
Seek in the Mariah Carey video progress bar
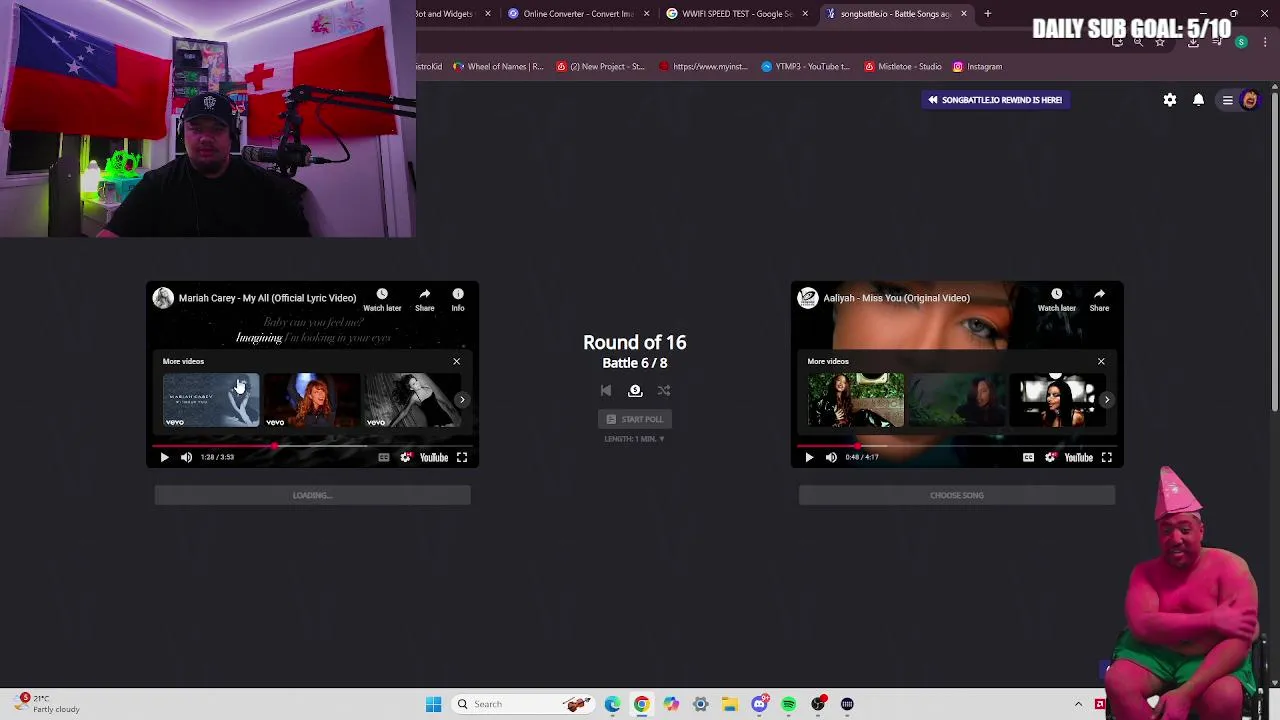click(x=312, y=445)
